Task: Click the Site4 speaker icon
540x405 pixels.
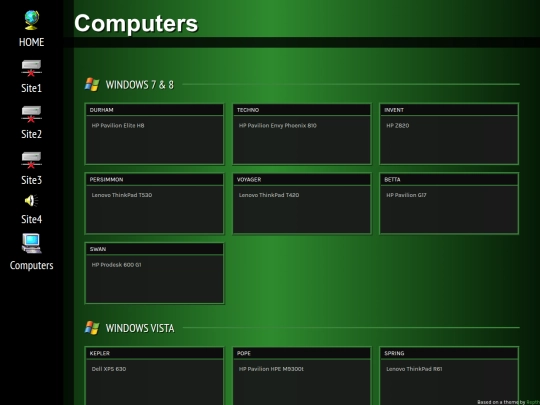Action: tap(31, 200)
